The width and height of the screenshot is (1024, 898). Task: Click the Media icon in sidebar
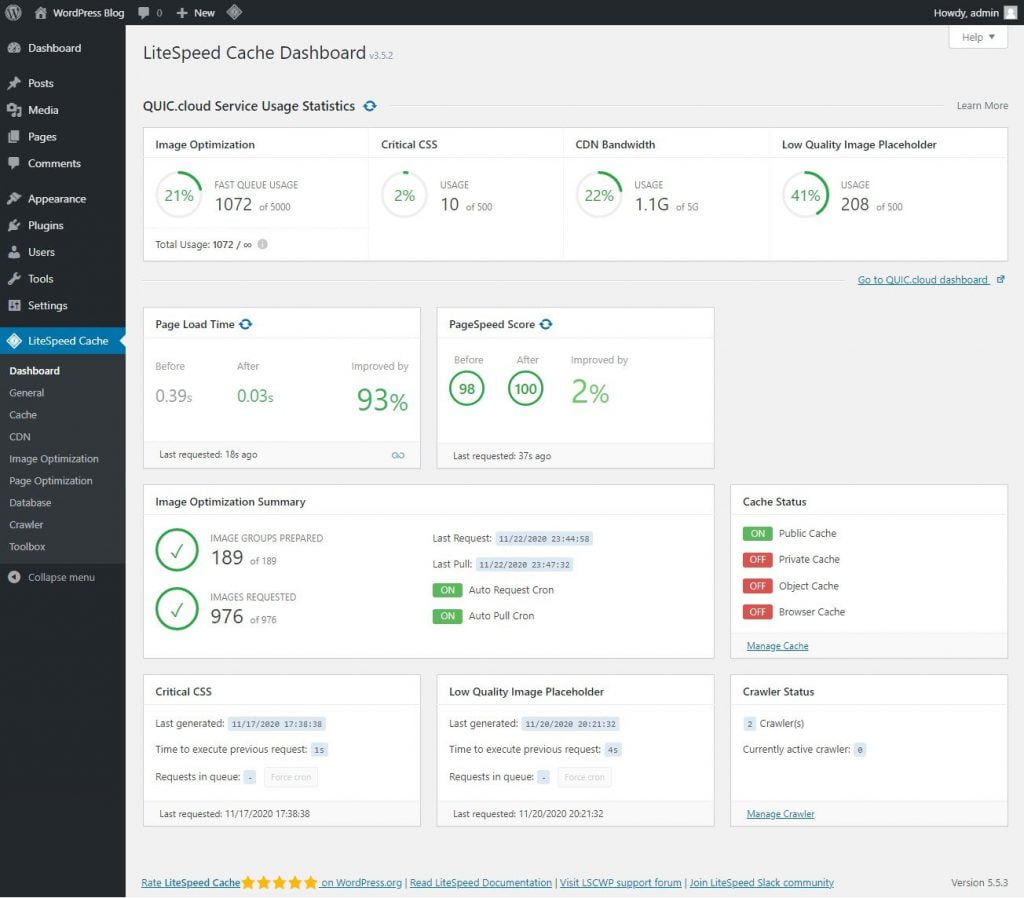coord(14,110)
